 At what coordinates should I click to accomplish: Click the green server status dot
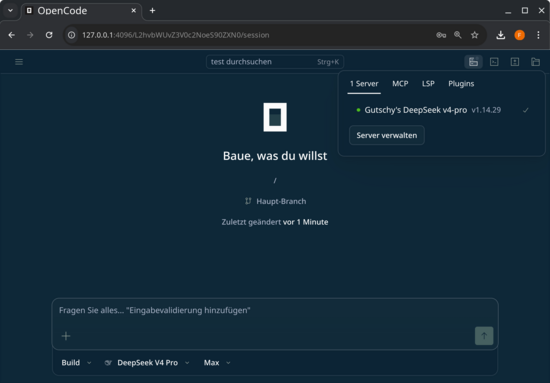(x=358, y=110)
